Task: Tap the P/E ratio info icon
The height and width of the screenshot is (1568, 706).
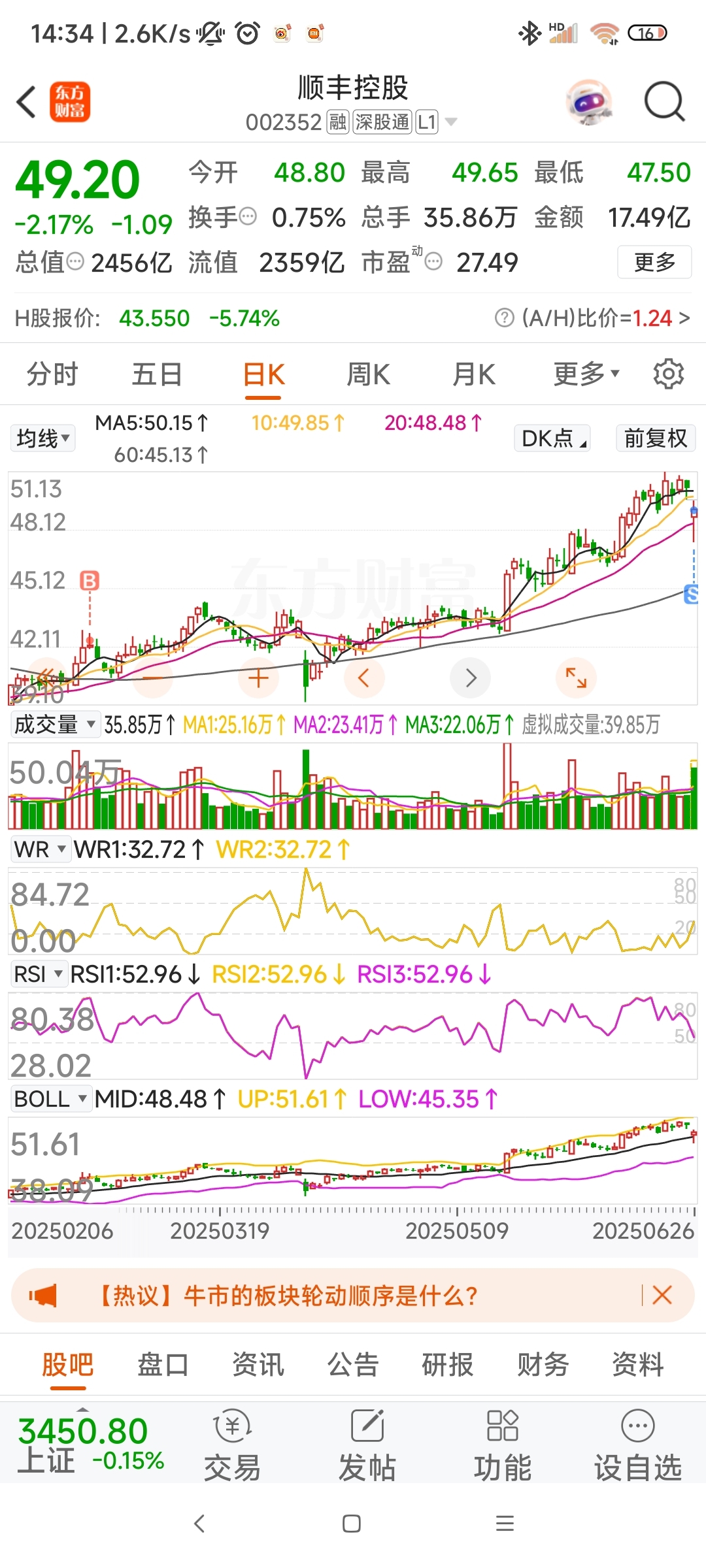Action: point(433,262)
